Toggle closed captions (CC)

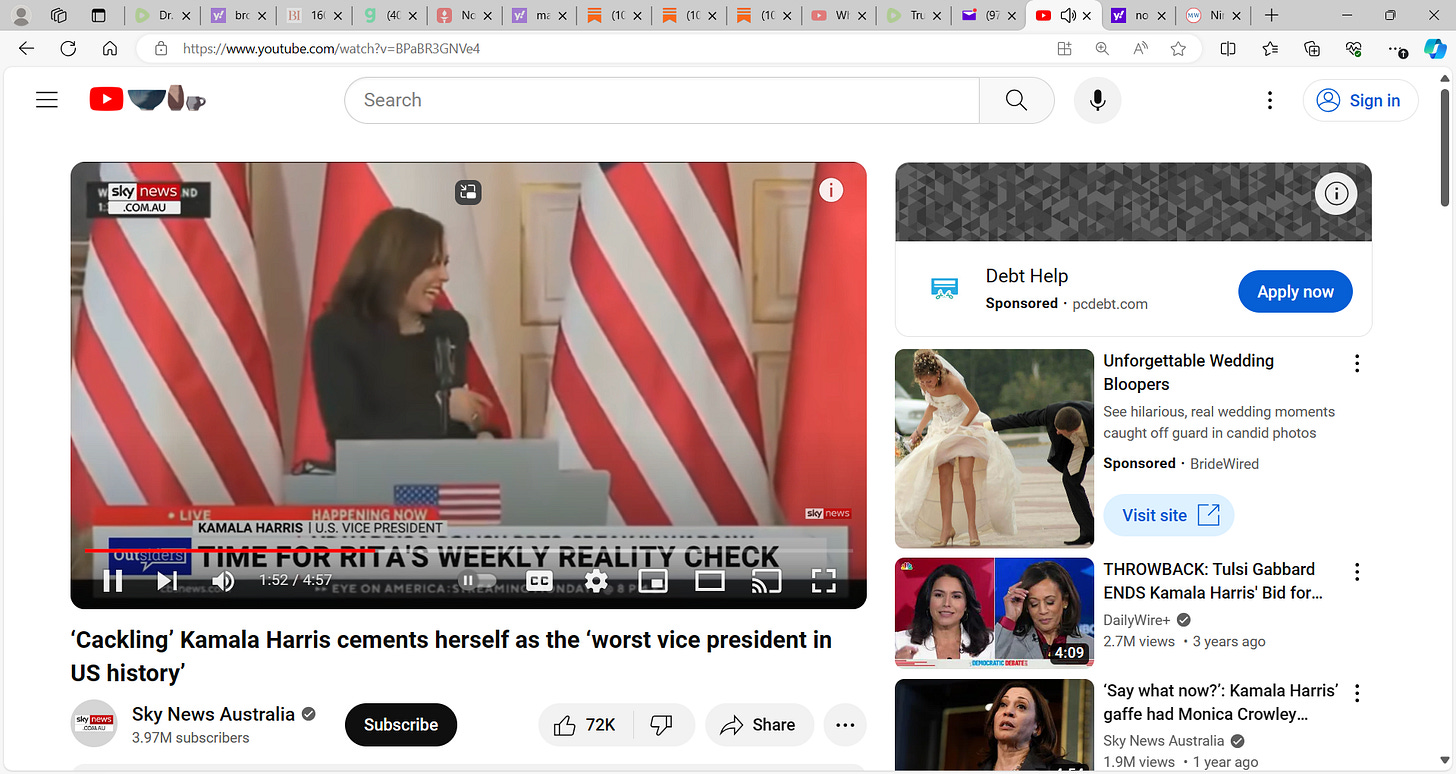pos(539,581)
